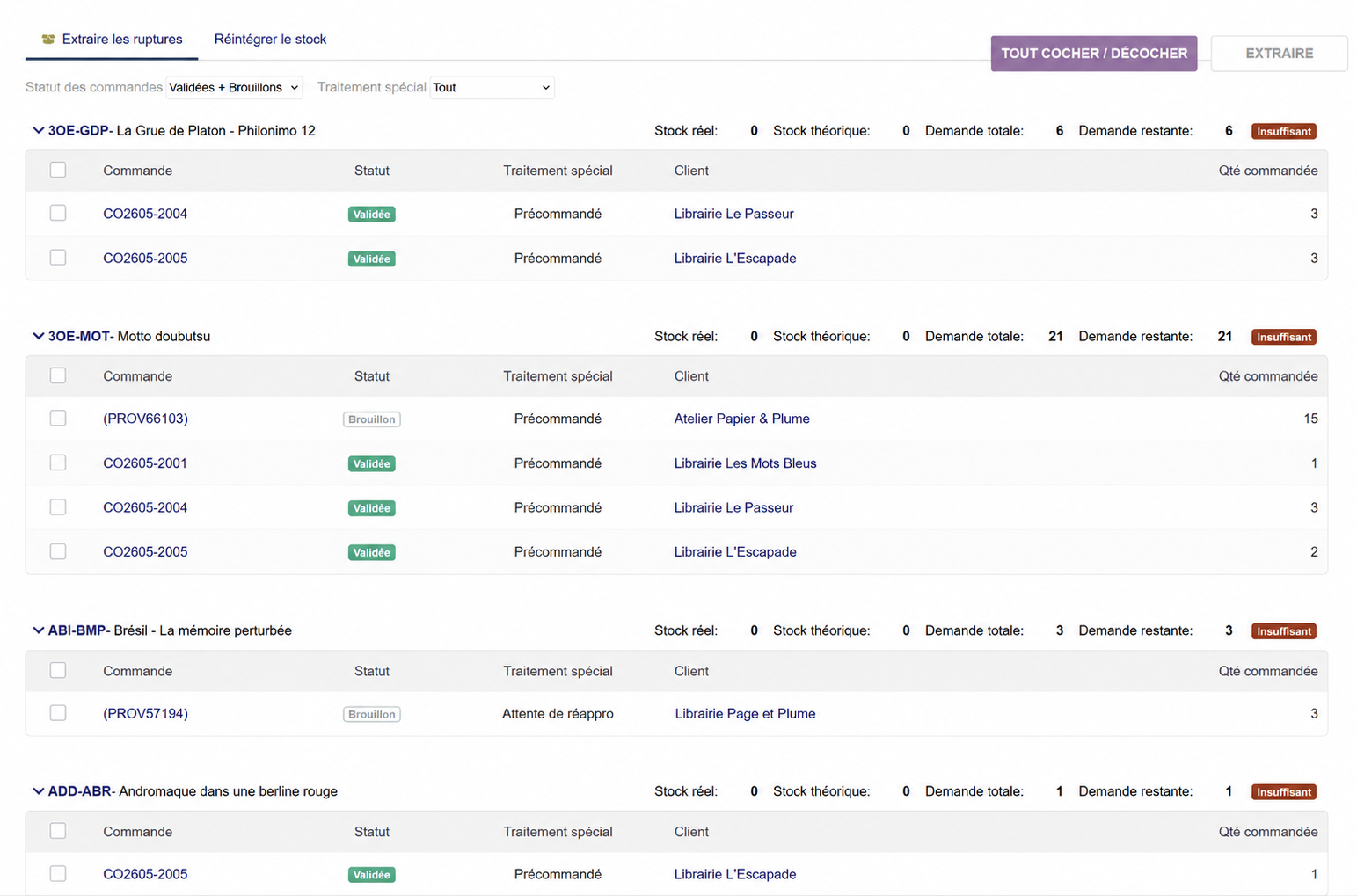This screenshot has height=896, width=1357.
Task: Check CO2605-2004 row in 3OE-MOT group
Action: (58, 507)
